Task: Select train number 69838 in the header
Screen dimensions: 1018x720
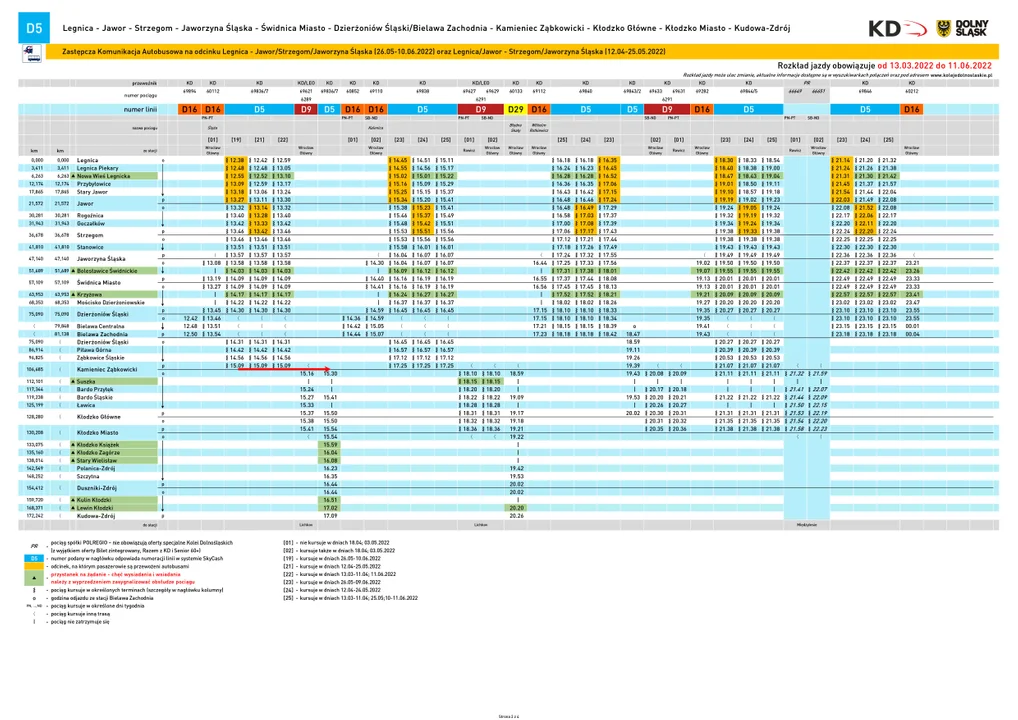Action: click(423, 92)
